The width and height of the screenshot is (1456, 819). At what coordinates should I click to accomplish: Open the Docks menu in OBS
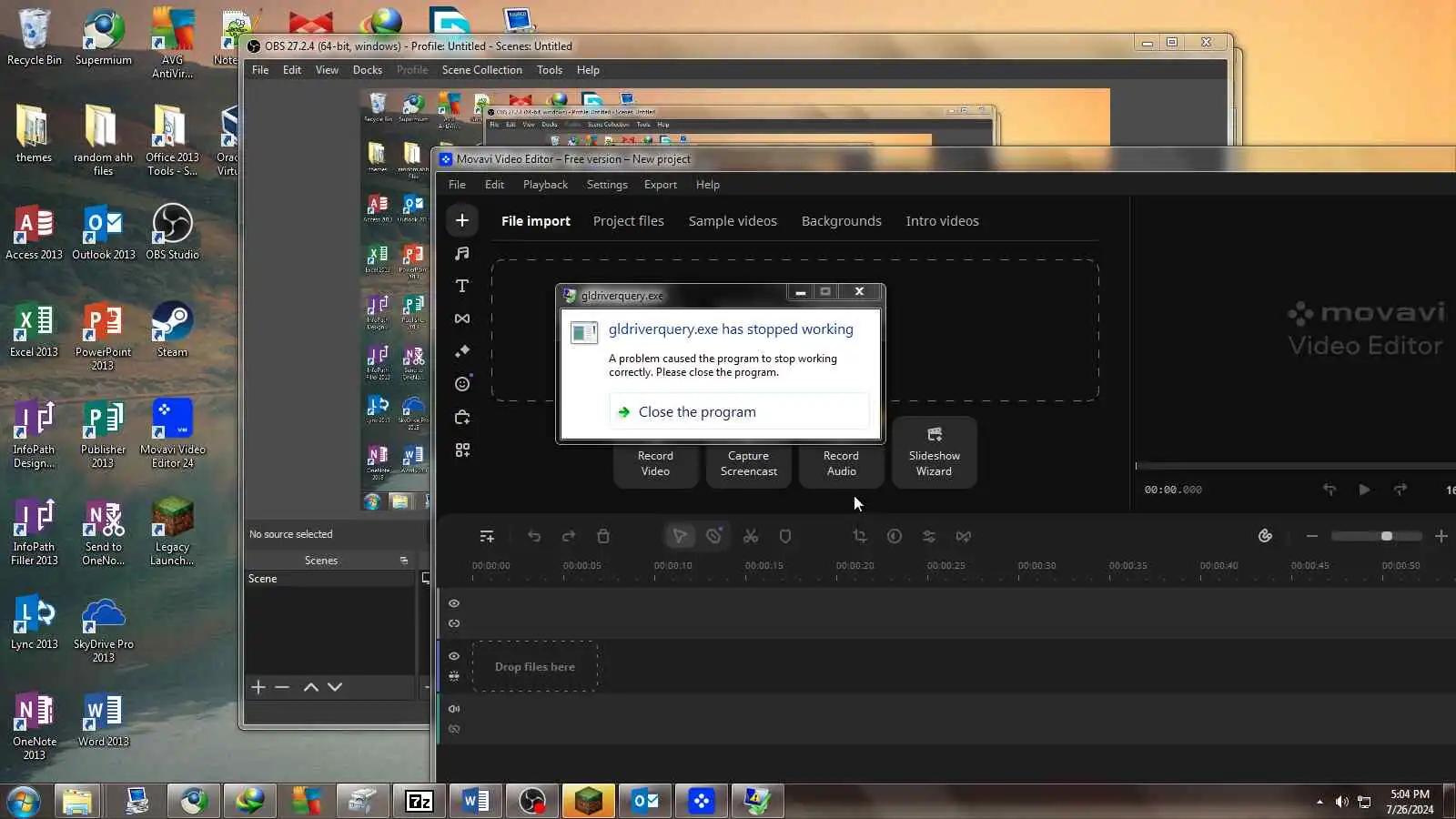pyautogui.click(x=368, y=70)
